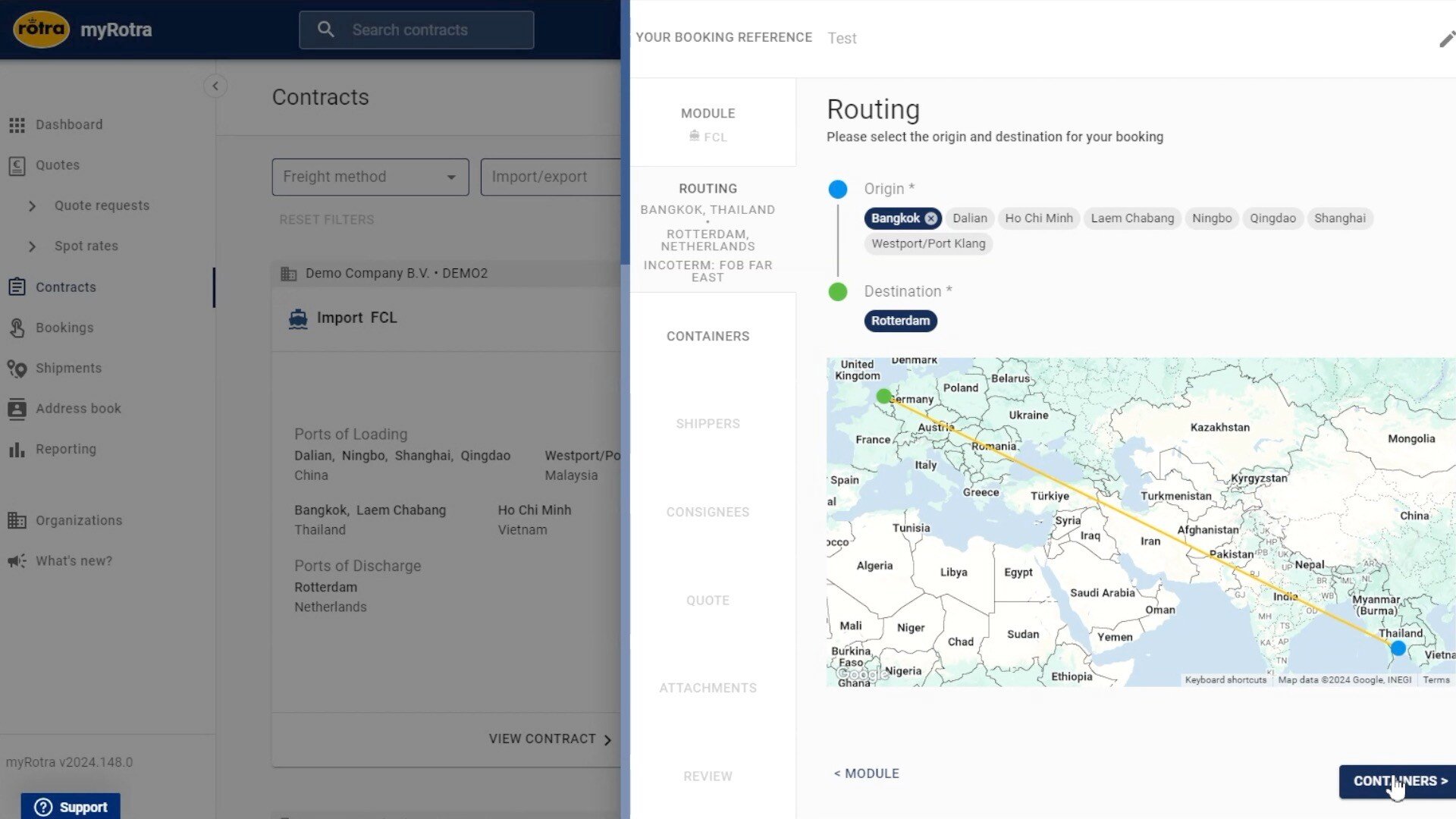Go to the QUOTE step
The height and width of the screenshot is (819, 1456).
[x=708, y=600]
